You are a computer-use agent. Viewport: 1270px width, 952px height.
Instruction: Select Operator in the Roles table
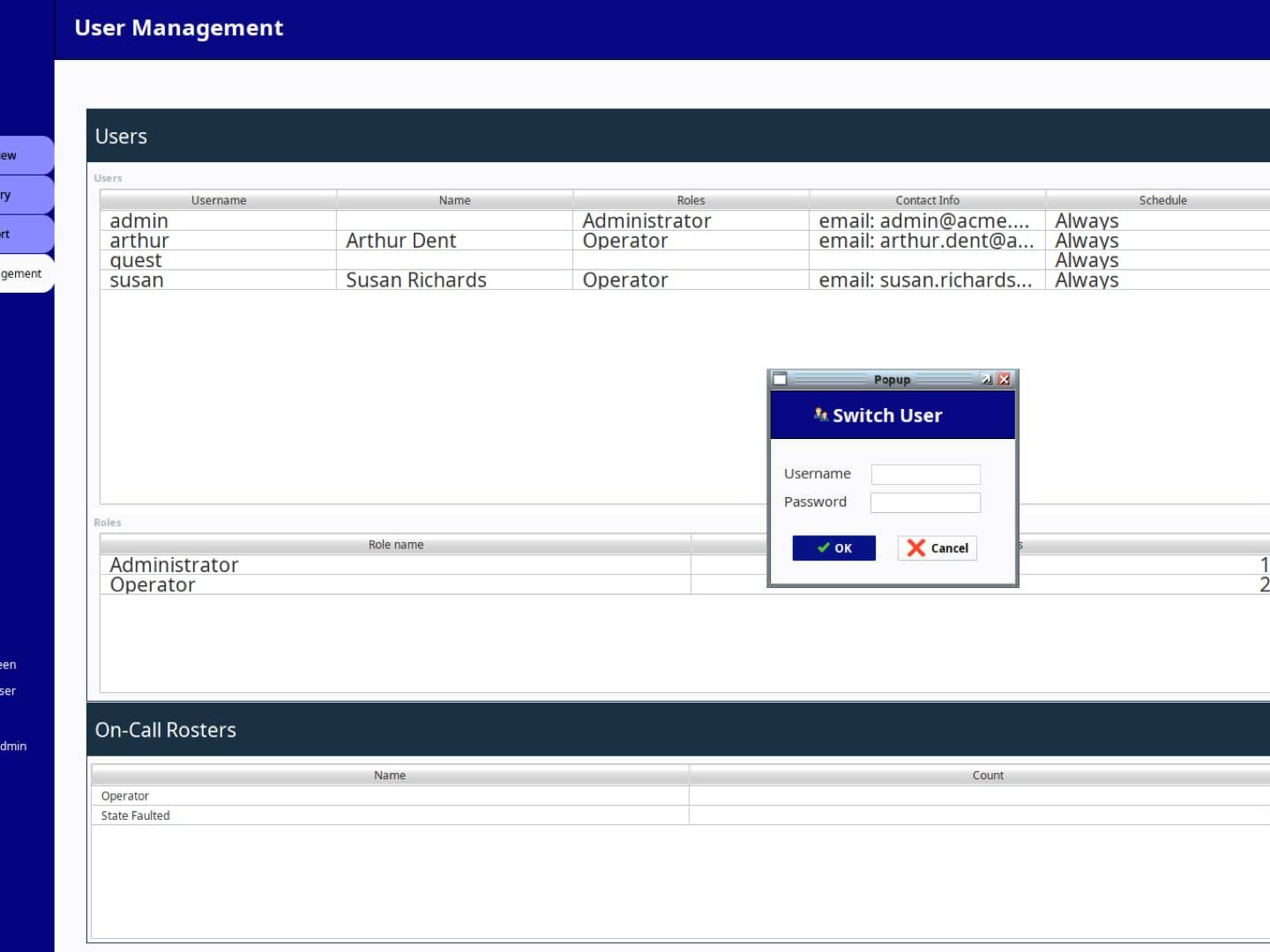tap(396, 585)
